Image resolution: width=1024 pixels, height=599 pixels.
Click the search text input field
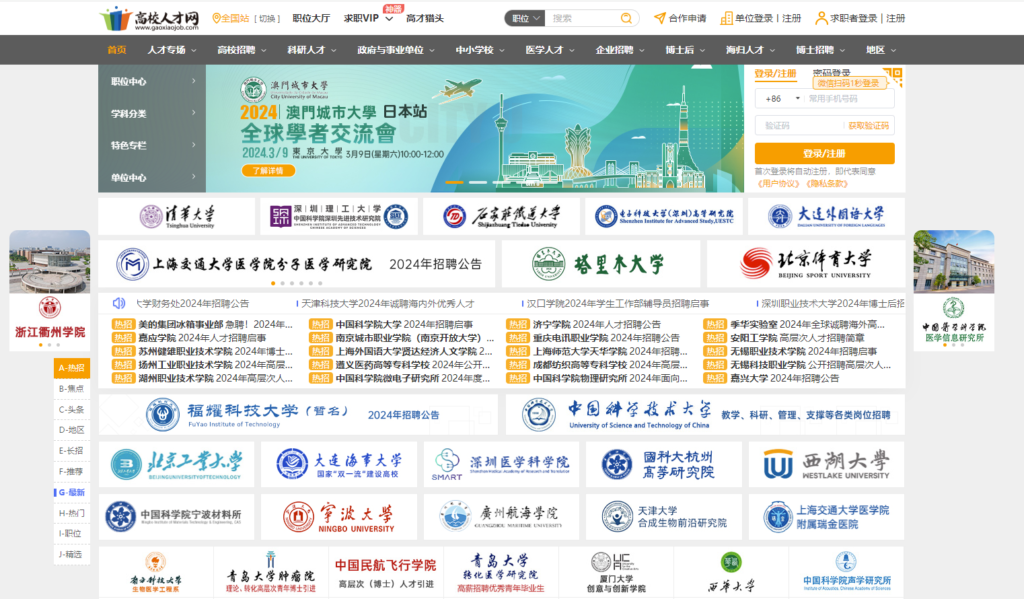583,18
